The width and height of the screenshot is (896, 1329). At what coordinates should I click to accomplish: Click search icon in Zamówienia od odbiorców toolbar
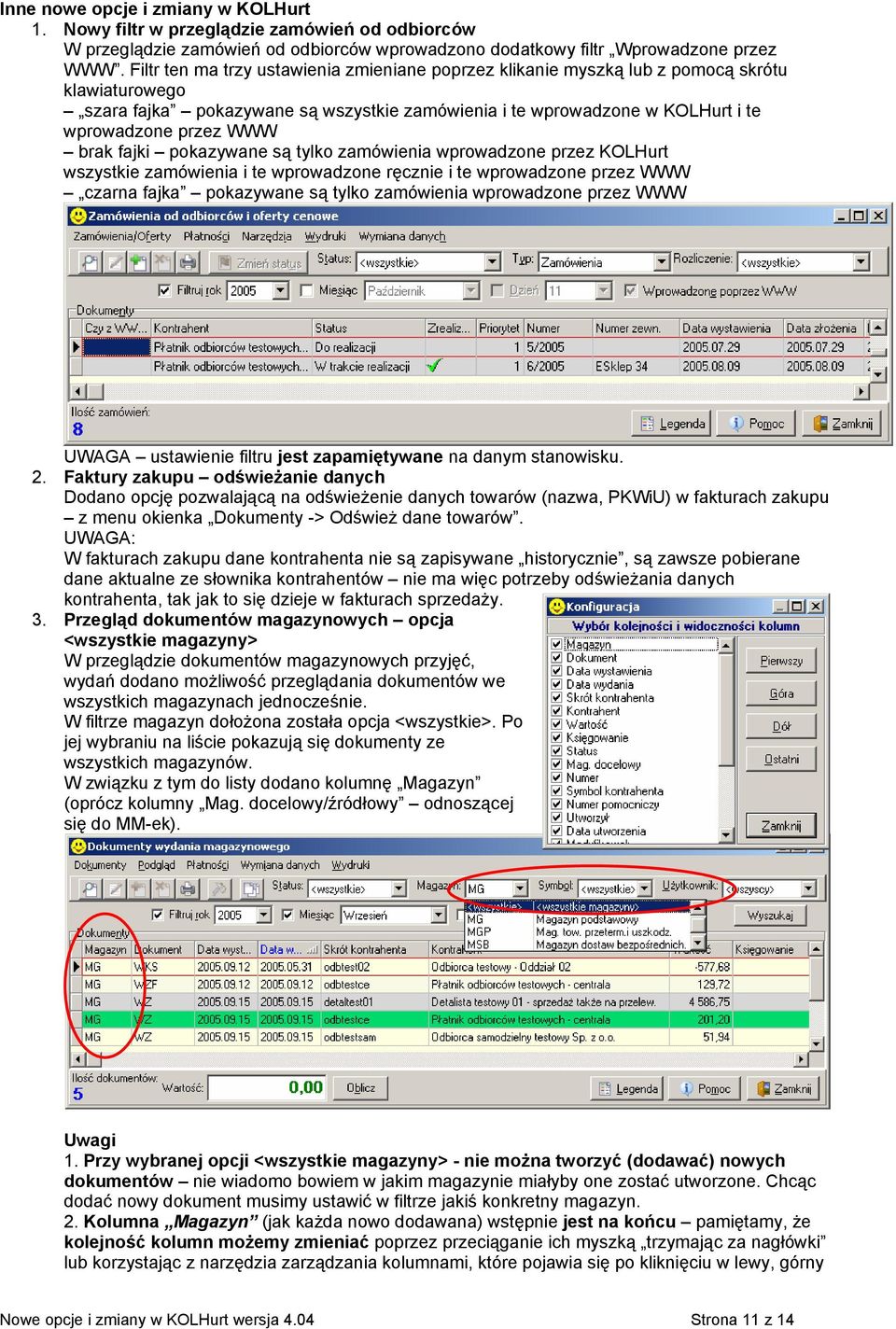coord(89,263)
